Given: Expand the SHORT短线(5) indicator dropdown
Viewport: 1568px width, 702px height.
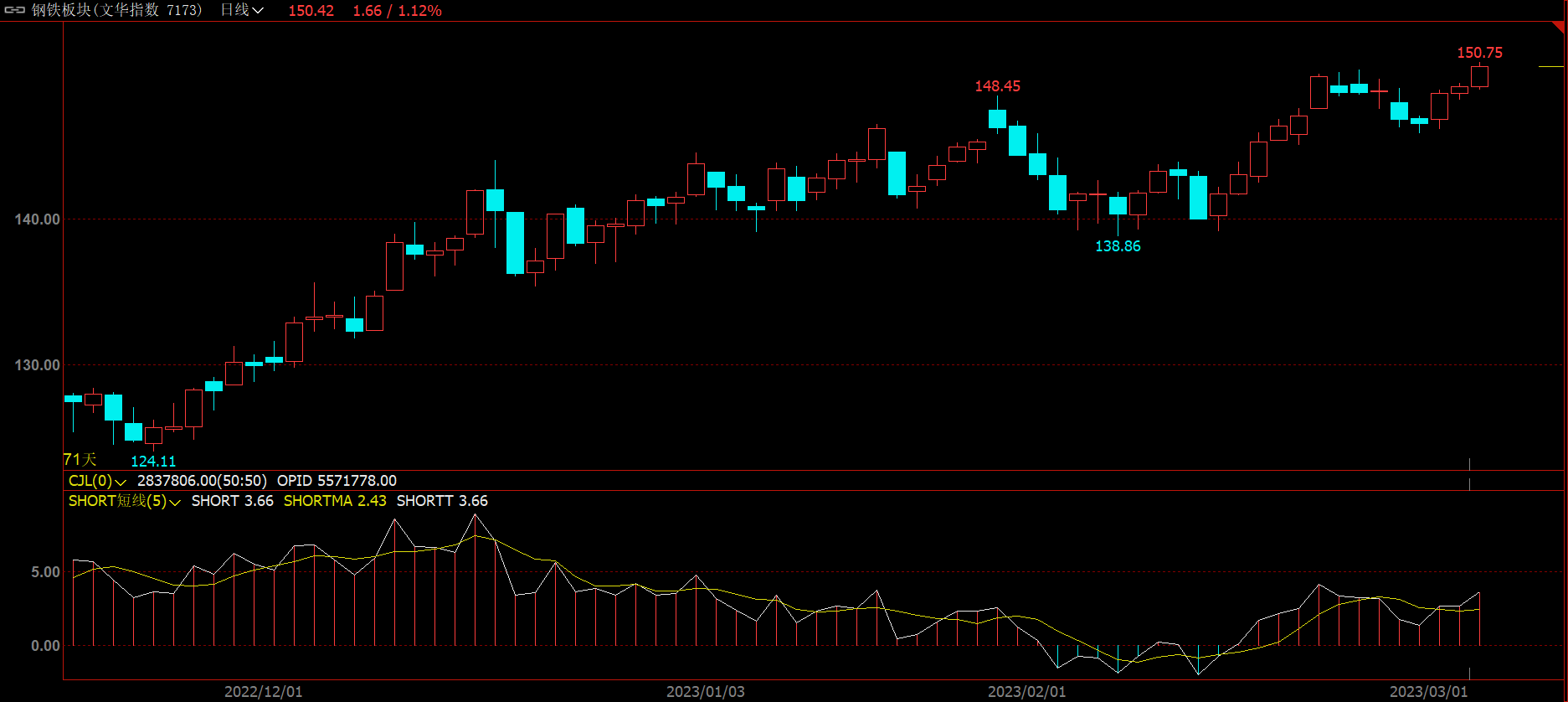Looking at the screenshot, I should click(124, 501).
